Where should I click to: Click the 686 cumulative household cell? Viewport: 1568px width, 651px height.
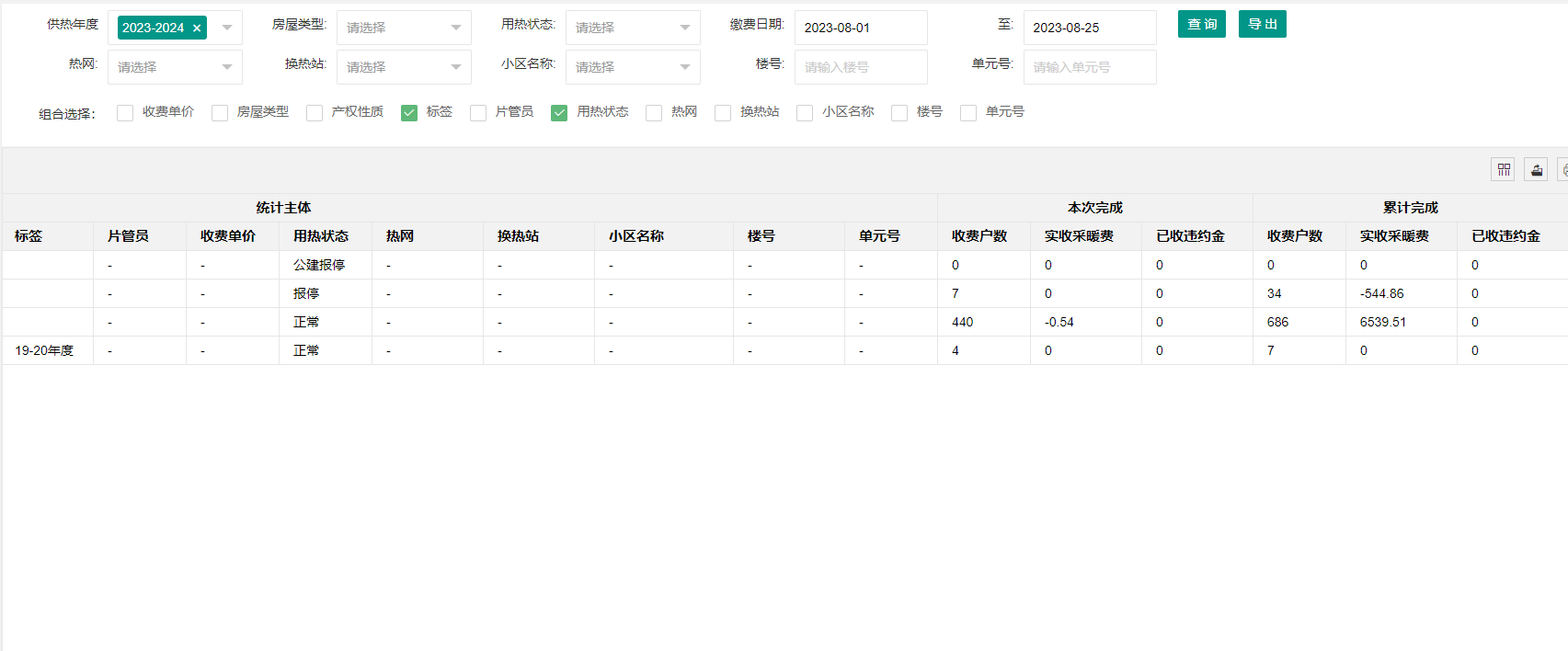tap(1299, 322)
